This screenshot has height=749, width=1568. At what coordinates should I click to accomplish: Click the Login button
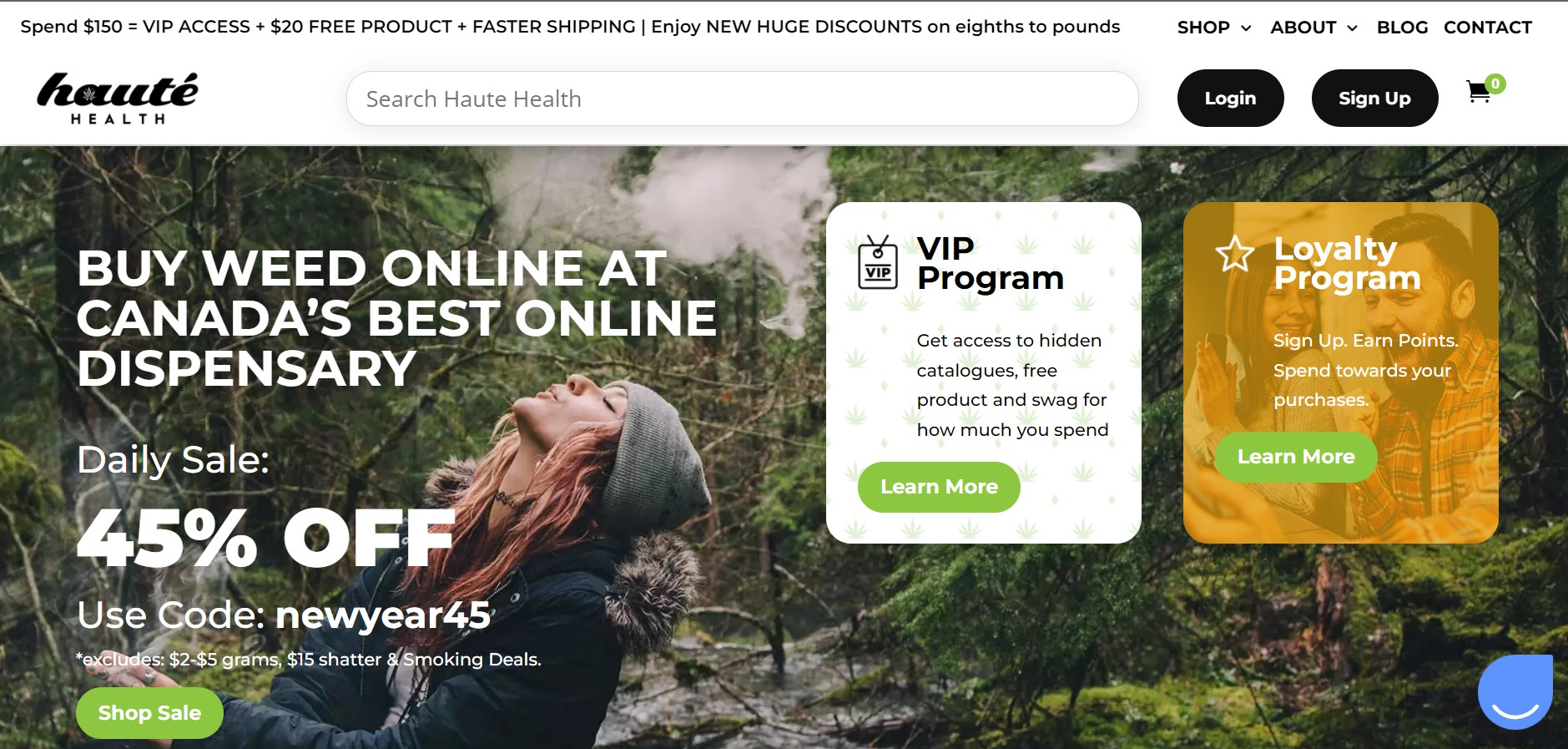(1230, 99)
